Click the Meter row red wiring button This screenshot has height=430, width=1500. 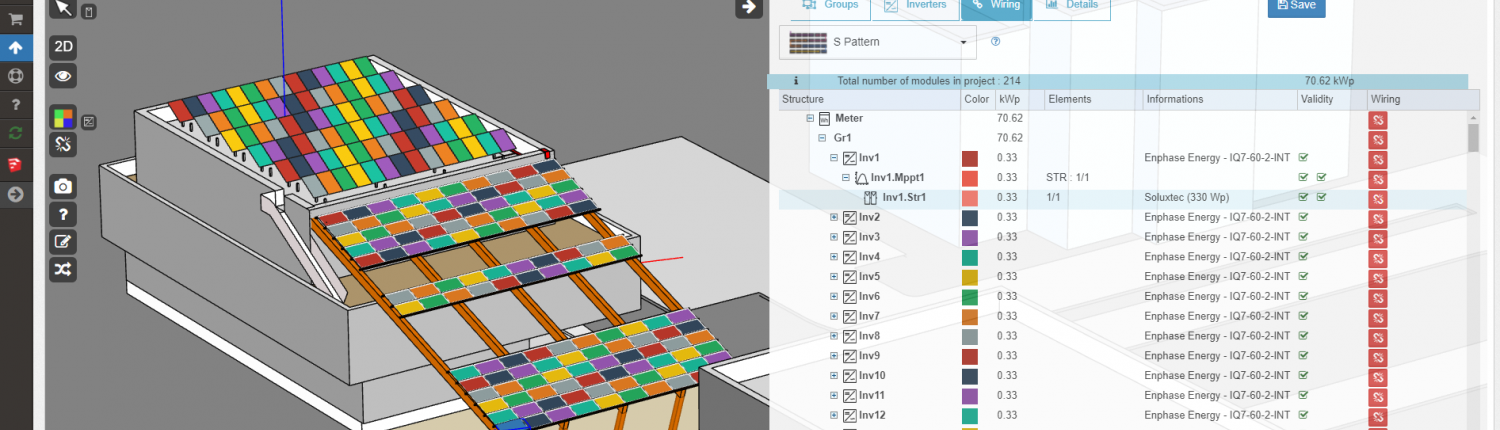pos(1378,120)
